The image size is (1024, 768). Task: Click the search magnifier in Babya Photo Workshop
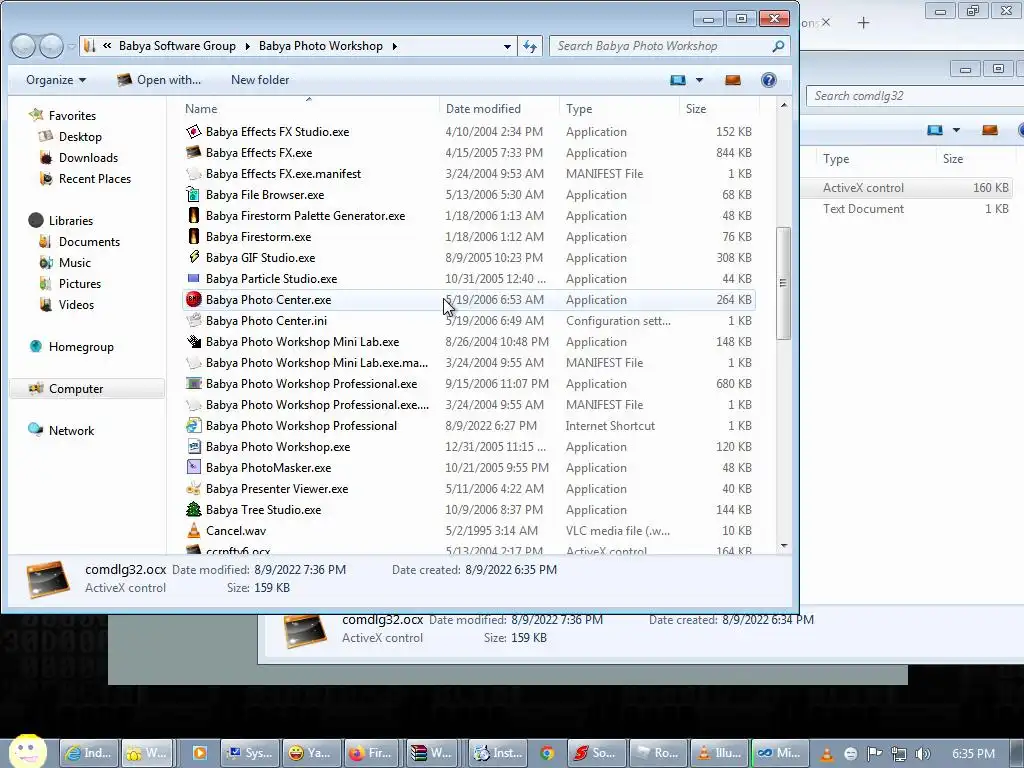click(x=778, y=46)
